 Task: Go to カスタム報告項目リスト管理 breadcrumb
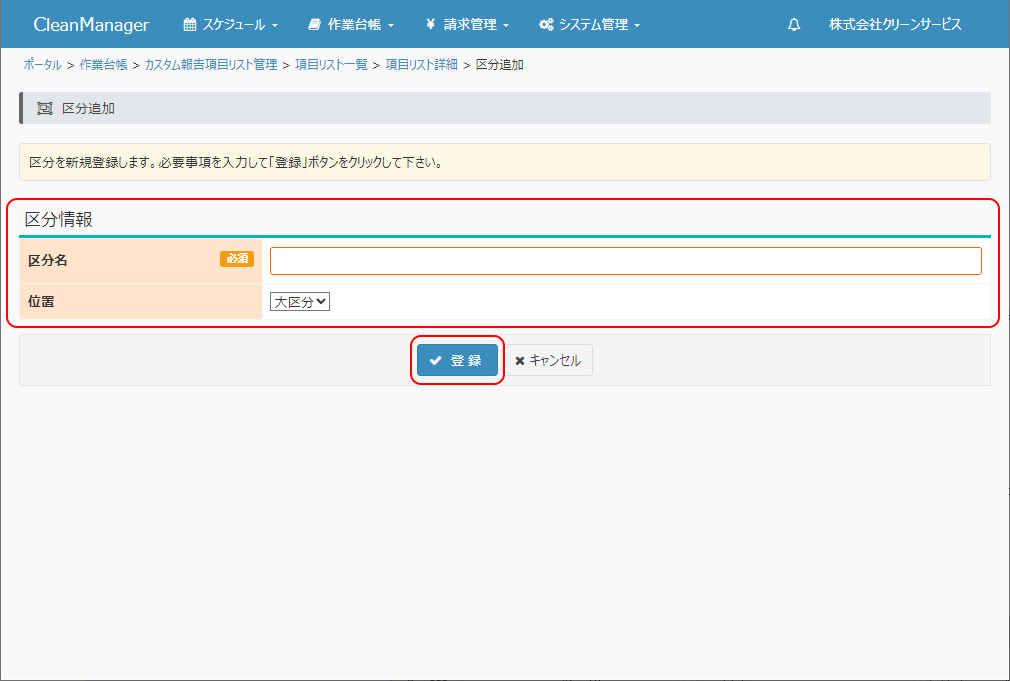211,64
